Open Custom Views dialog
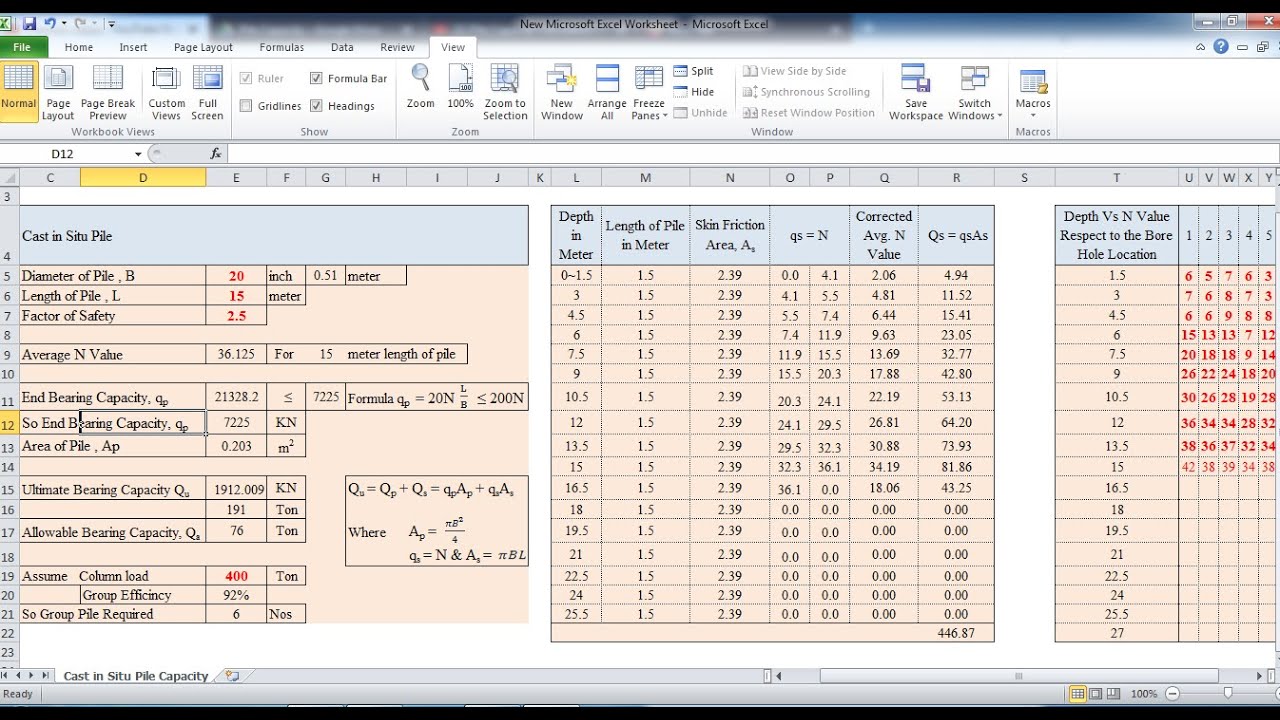 click(x=167, y=92)
